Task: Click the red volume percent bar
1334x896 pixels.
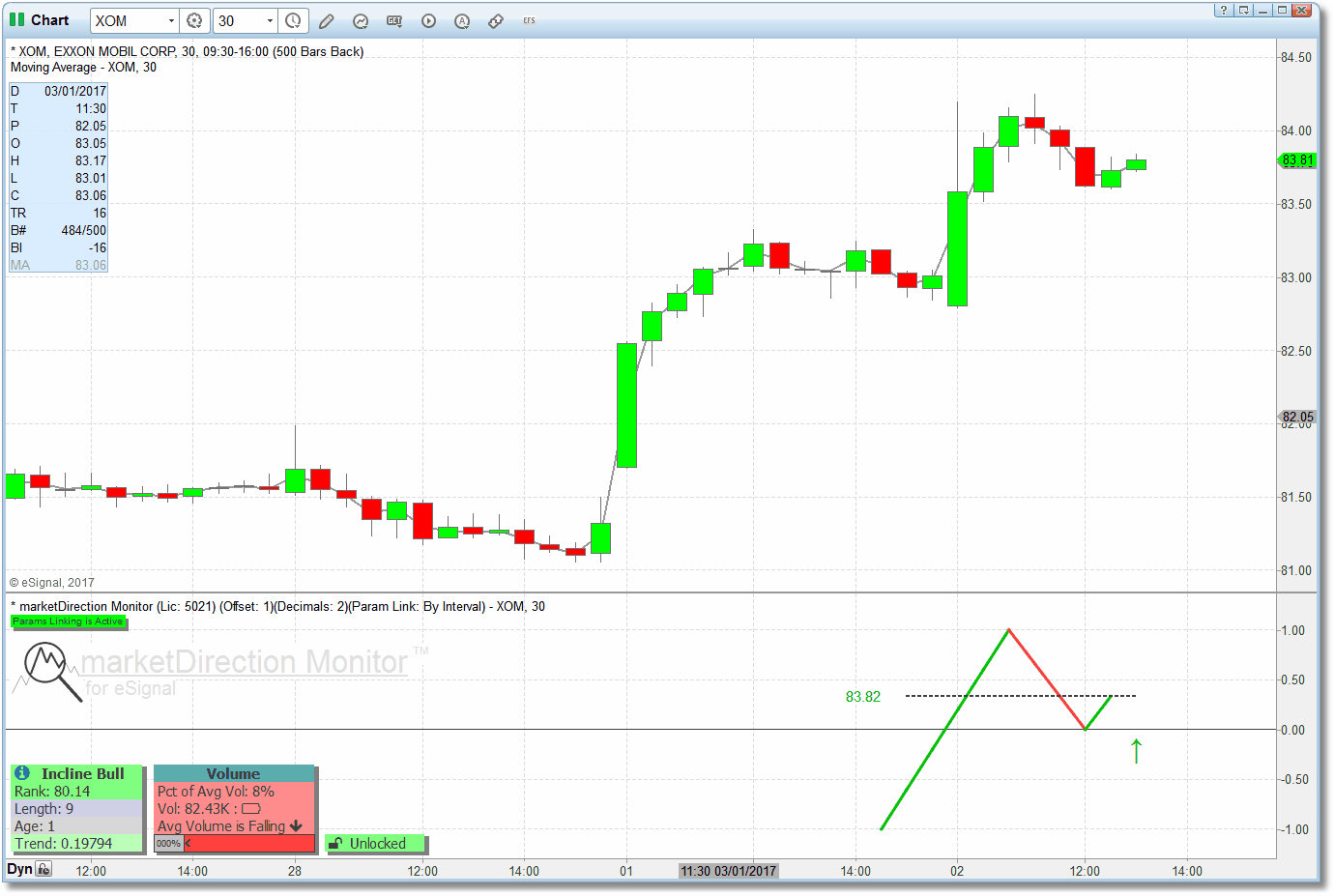Action: click(249, 844)
